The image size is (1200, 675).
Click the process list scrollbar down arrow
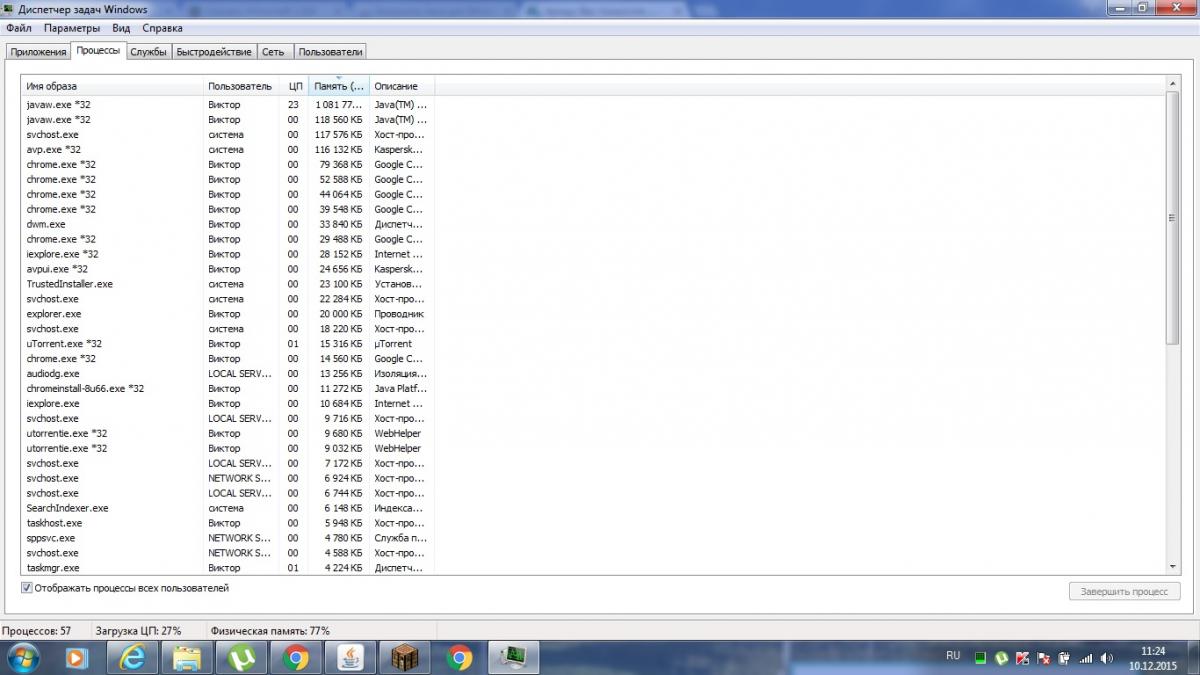click(x=1172, y=566)
